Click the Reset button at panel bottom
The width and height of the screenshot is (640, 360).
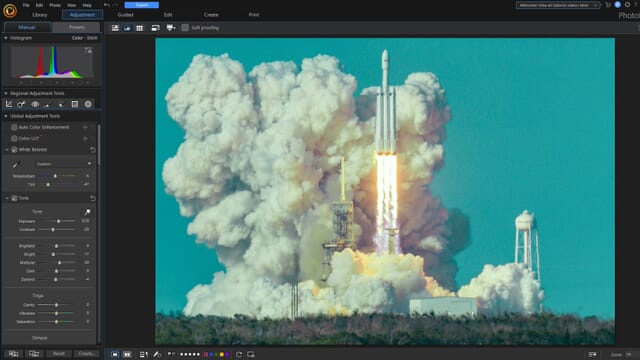pos(59,354)
